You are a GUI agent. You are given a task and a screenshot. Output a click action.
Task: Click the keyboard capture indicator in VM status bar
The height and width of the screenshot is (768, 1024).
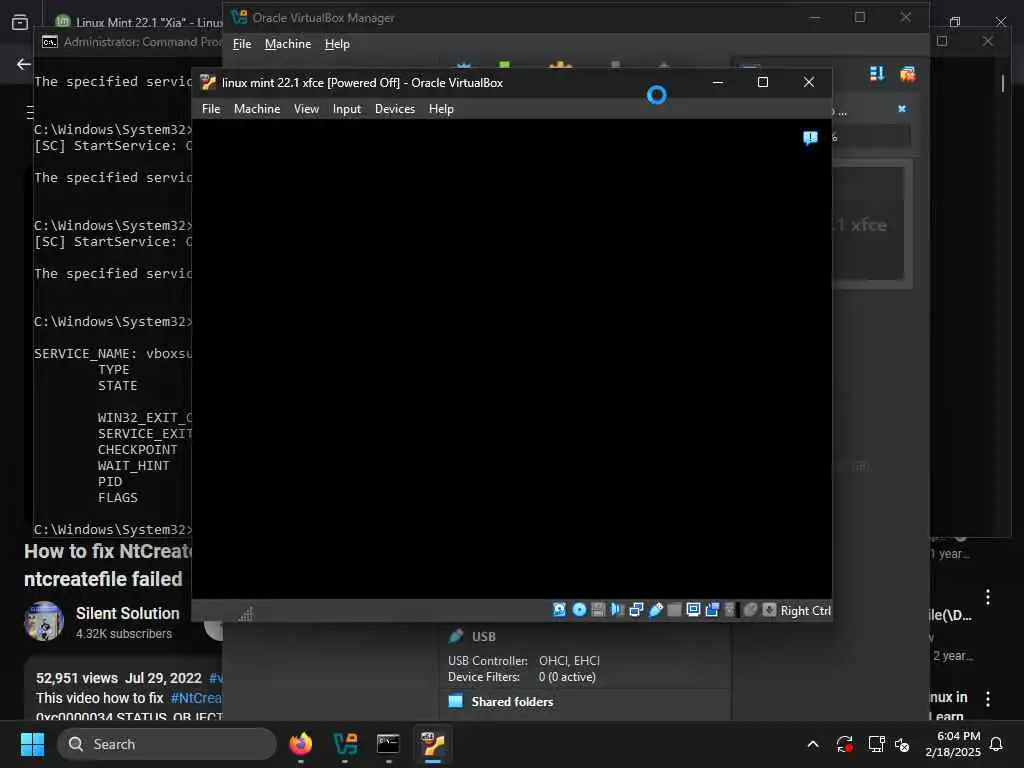(x=769, y=609)
